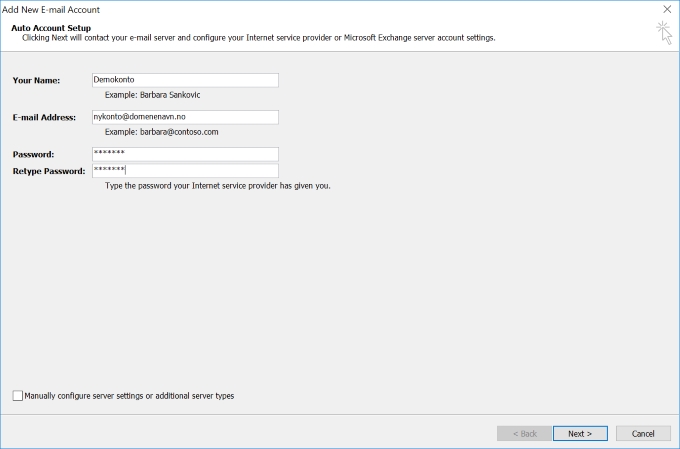Screen dimensions: 680x449
Task: Click the greyed-out Back button
Action: [x=525, y=433]
